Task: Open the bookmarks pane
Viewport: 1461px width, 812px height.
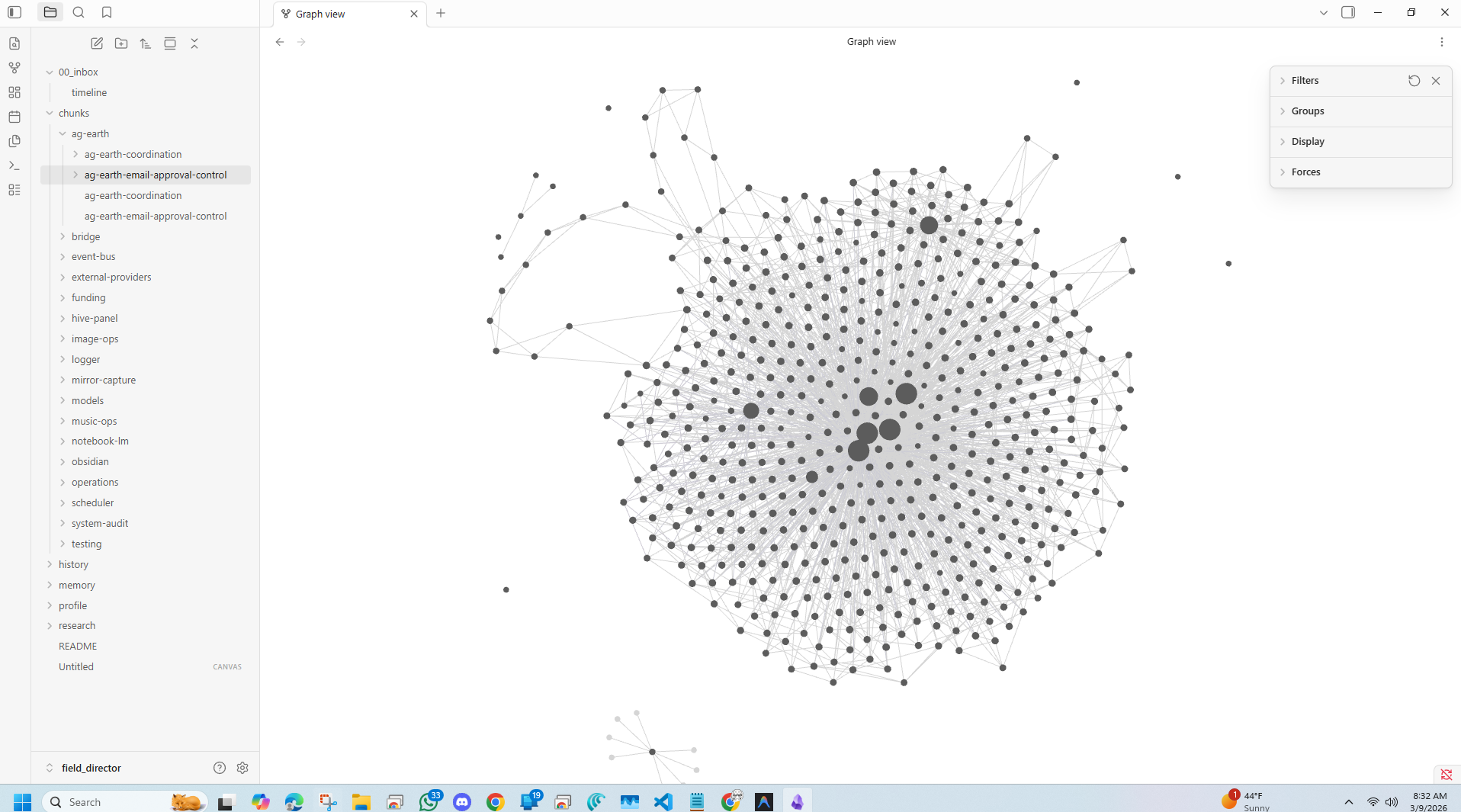Action: click(107, 12)
